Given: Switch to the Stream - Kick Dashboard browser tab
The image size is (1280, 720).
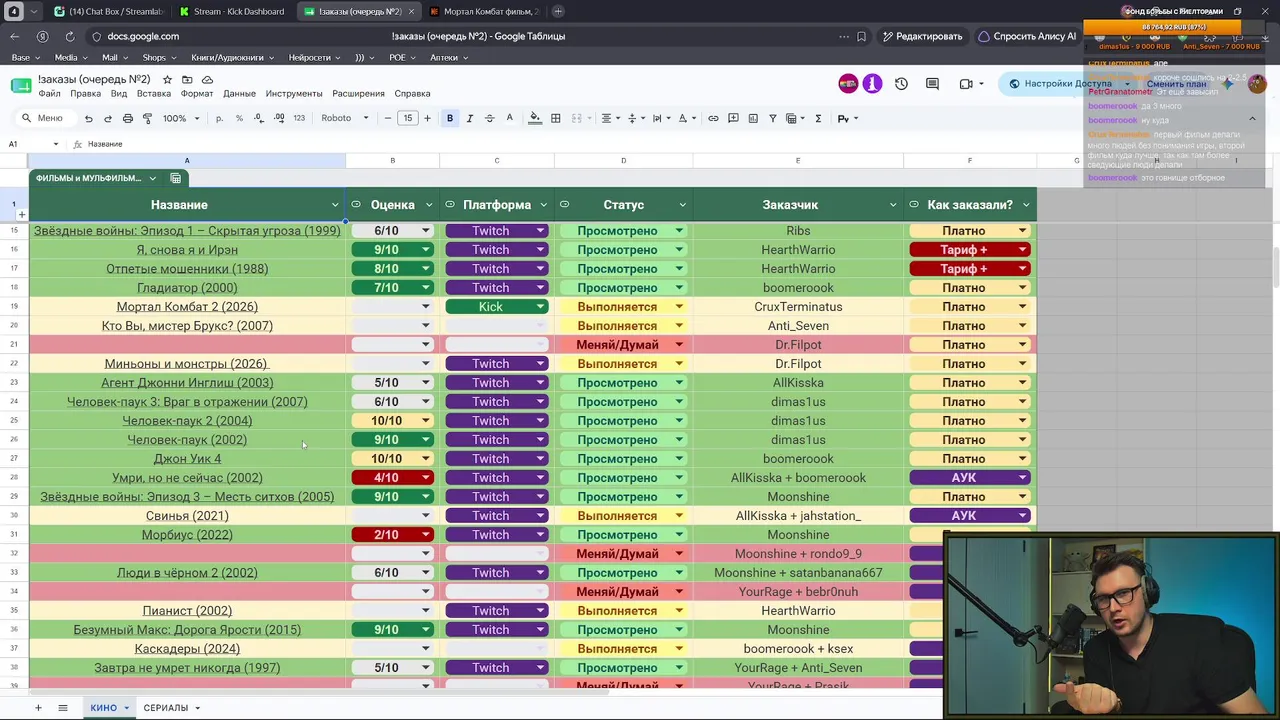Looking at the screenshot, I should (x=231, y=12).
